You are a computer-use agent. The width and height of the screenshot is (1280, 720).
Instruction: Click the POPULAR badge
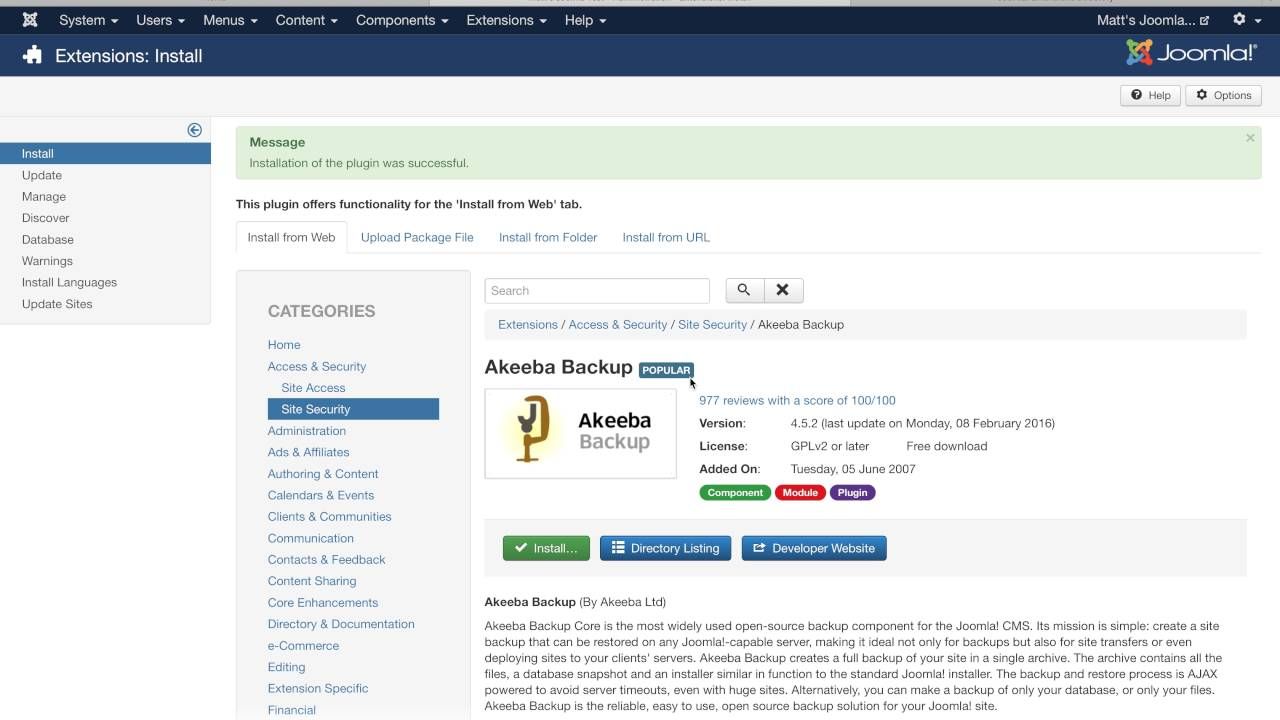click(666, 370)
